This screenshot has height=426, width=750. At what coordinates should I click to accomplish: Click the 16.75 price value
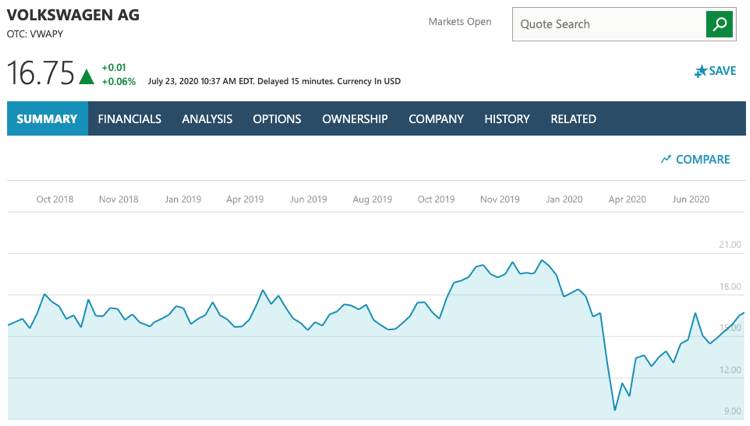click(x=41, y=73)
